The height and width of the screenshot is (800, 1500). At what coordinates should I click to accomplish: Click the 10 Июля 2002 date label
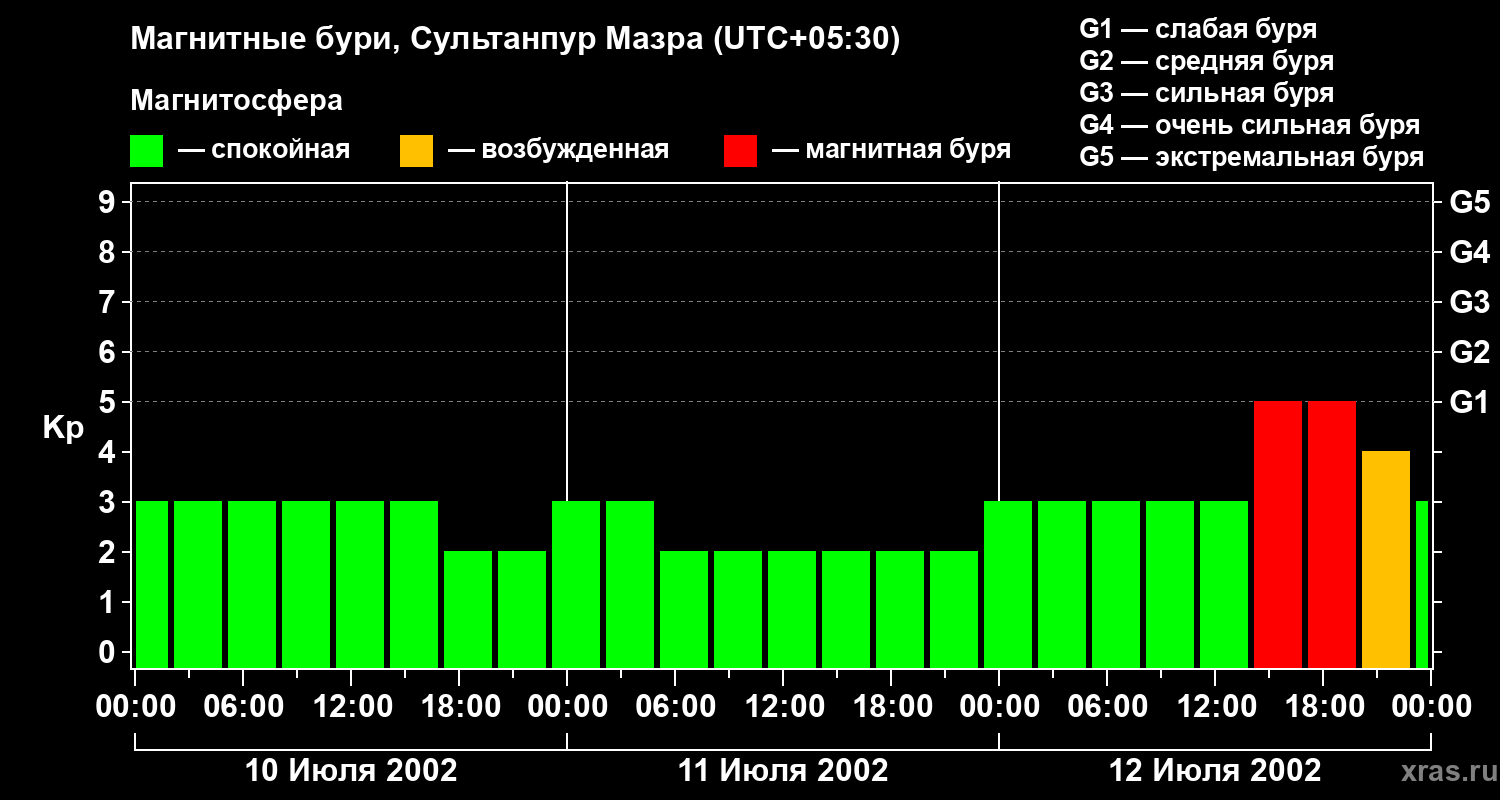coord(351,770)
